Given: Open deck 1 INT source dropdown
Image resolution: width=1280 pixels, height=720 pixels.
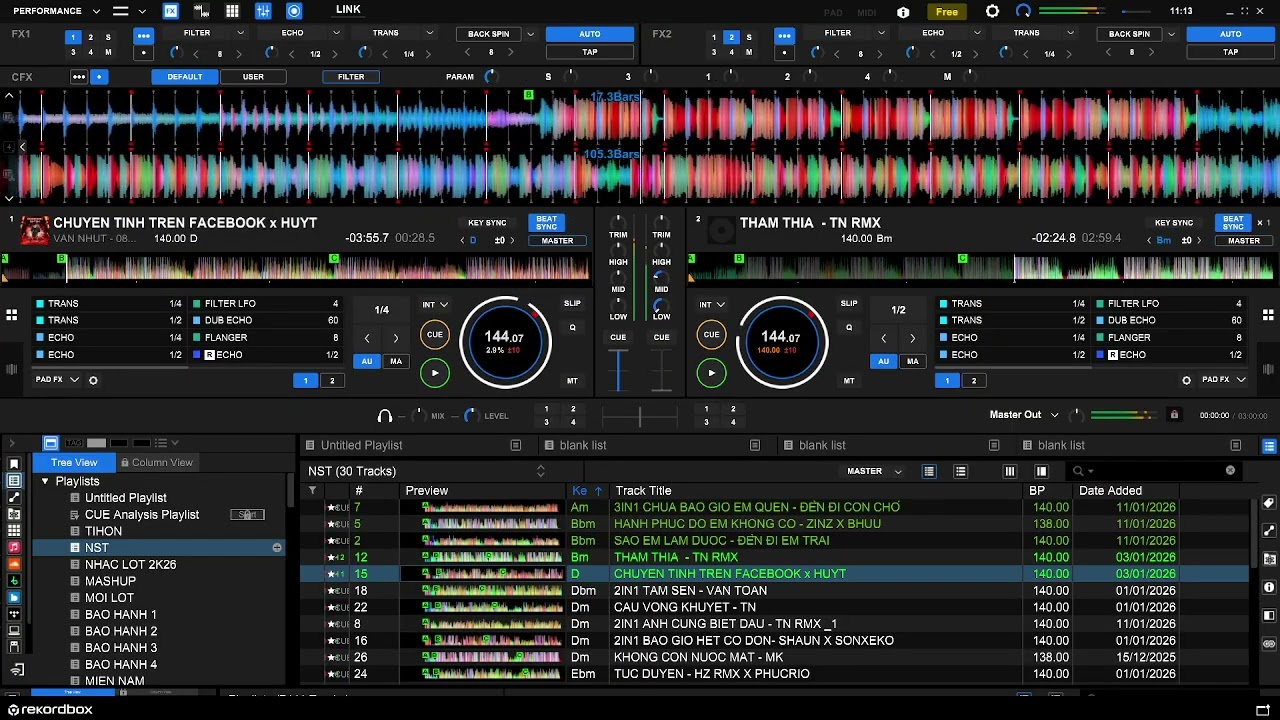Looking at the screenshot, I should coord(434,304).
